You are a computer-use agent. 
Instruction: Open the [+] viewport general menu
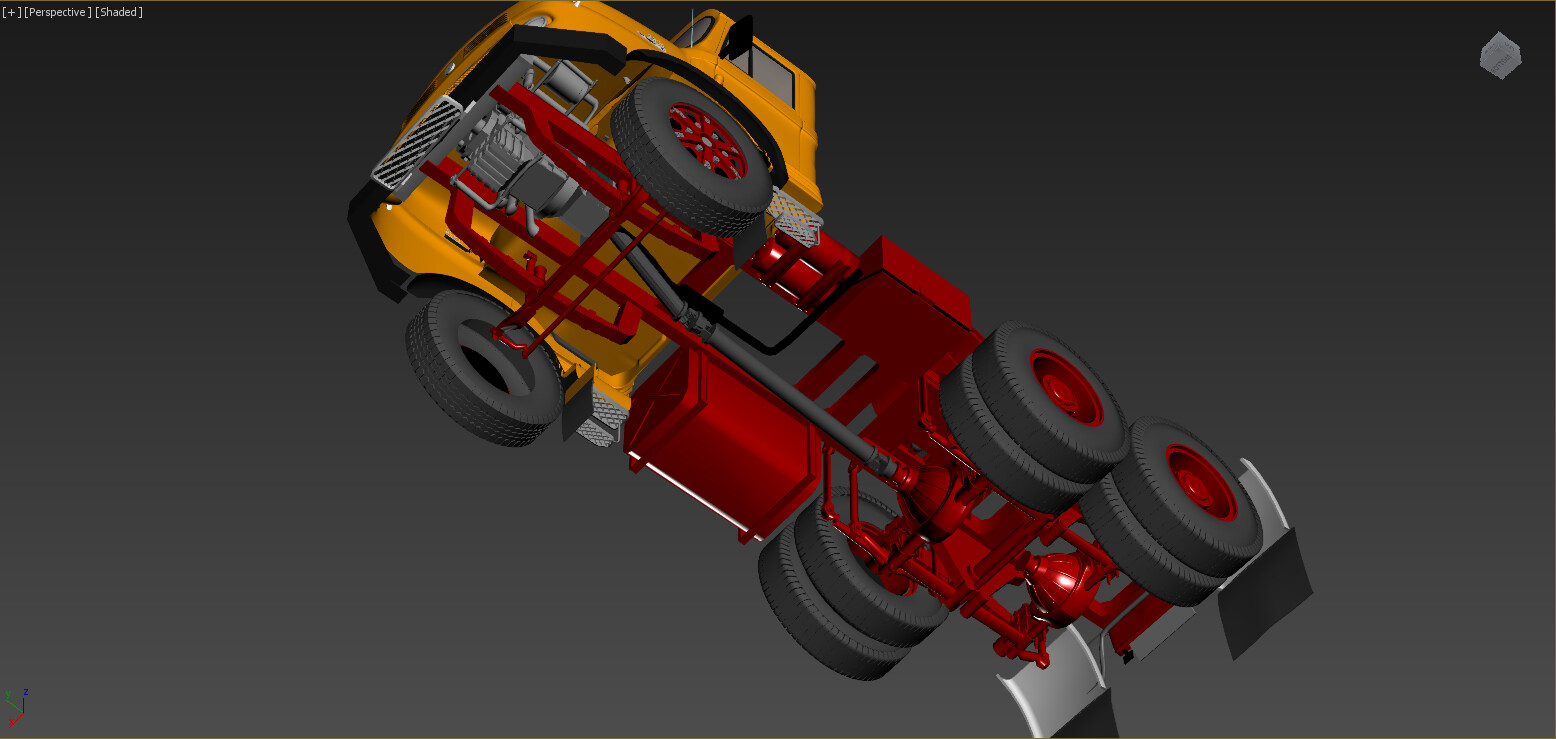tap(12, 12)
